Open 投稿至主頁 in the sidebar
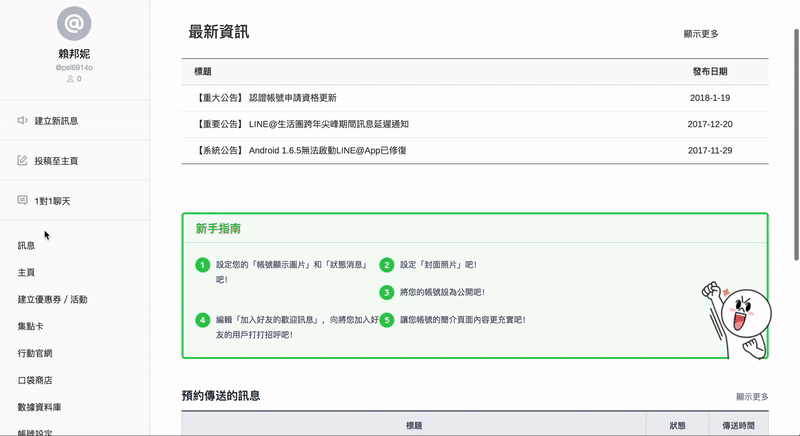This screenshot has width=800, height=436. pyautogui.click(x=56, y=161)
